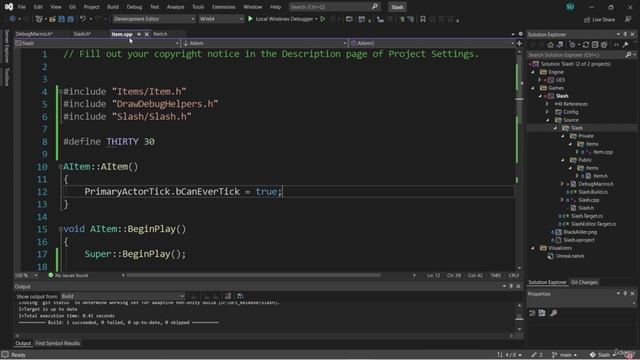Click the editor horizontal scrollbar thumb
640x360 pixels.
(253, 276)
